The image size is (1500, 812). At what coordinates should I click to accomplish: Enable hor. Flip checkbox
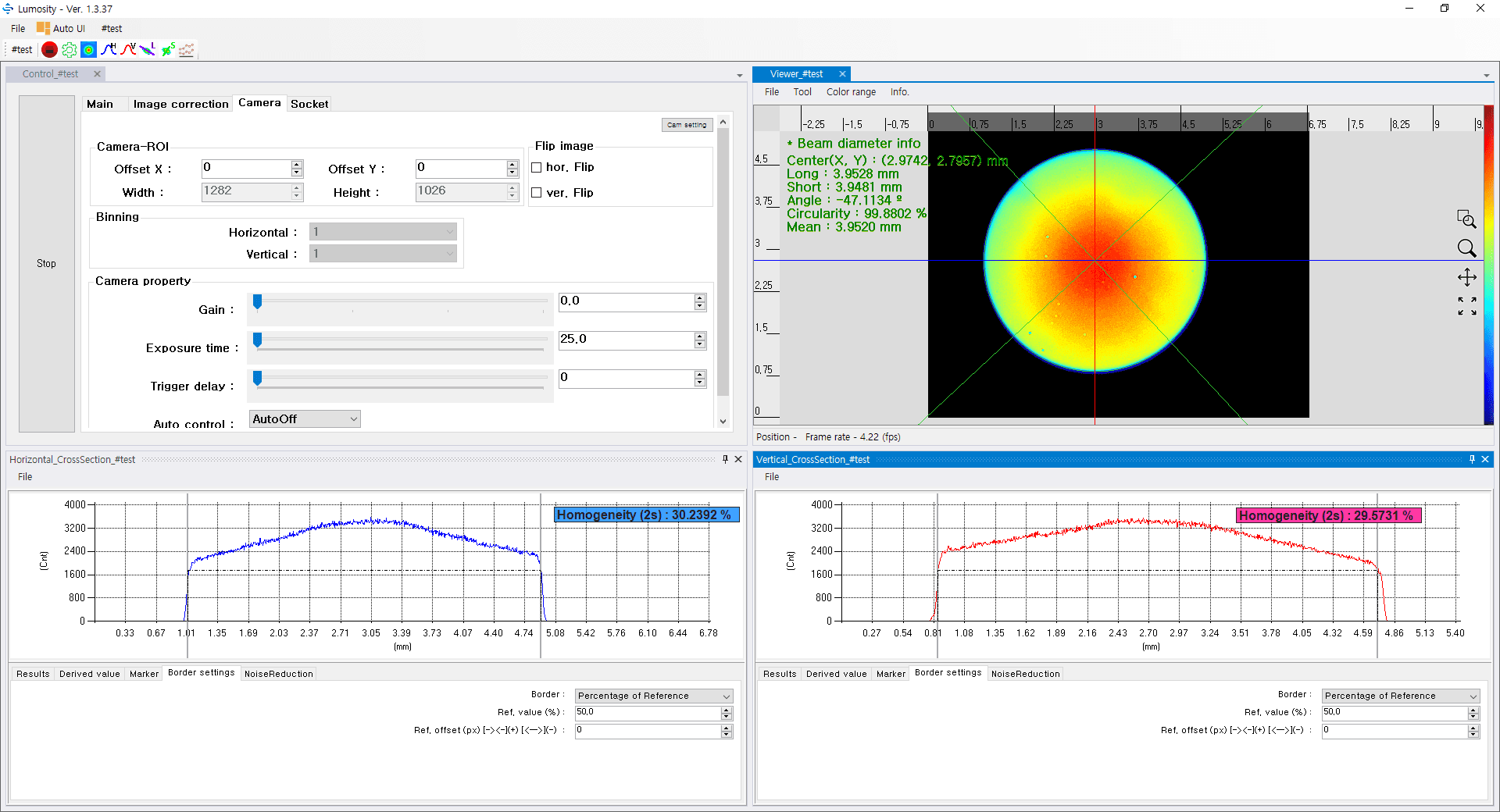point(537,167)
